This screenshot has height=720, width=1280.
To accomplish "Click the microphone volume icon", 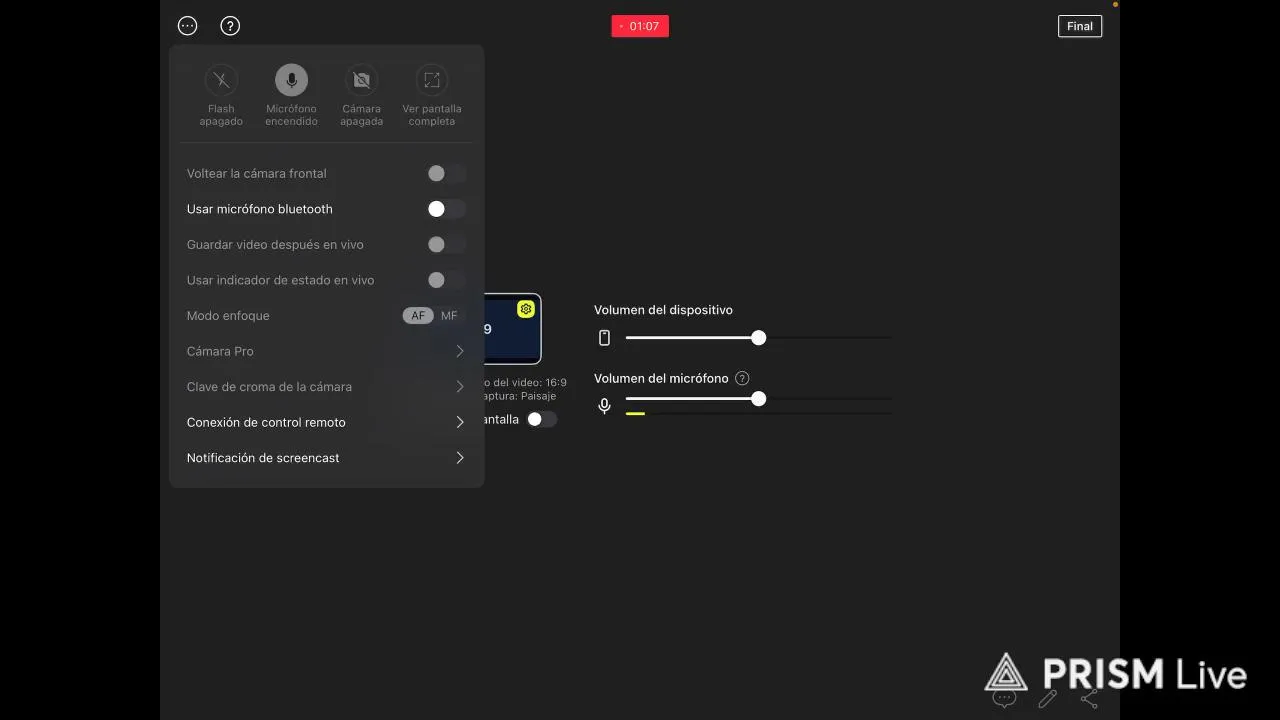I will pyautogui.click(x=604, y=406).
